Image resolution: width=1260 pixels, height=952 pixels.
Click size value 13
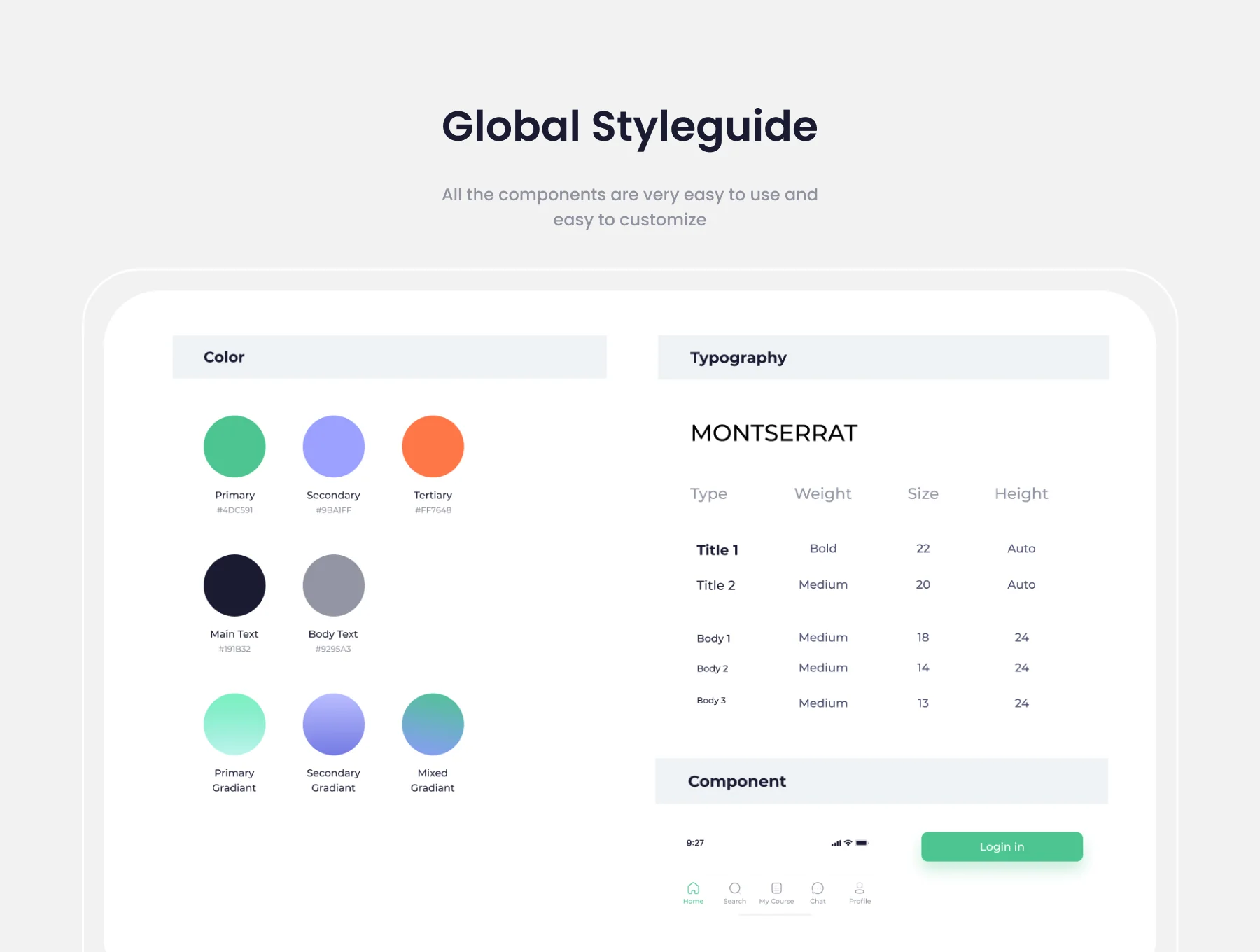click(923, 703)
